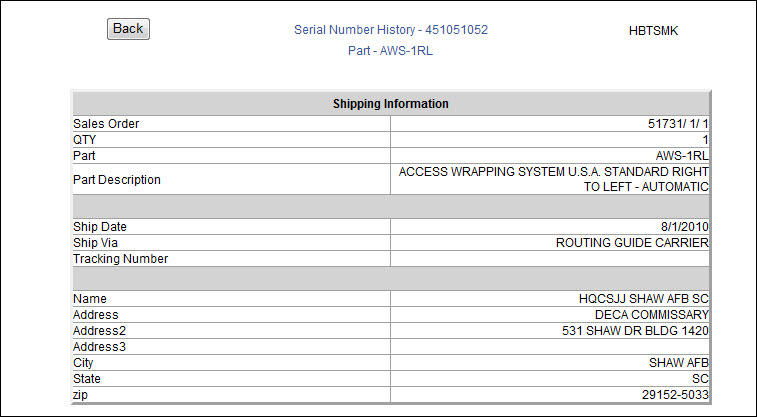Click the QTY row label
This screenshot has width=757, height=417.
tap(84, 140)
